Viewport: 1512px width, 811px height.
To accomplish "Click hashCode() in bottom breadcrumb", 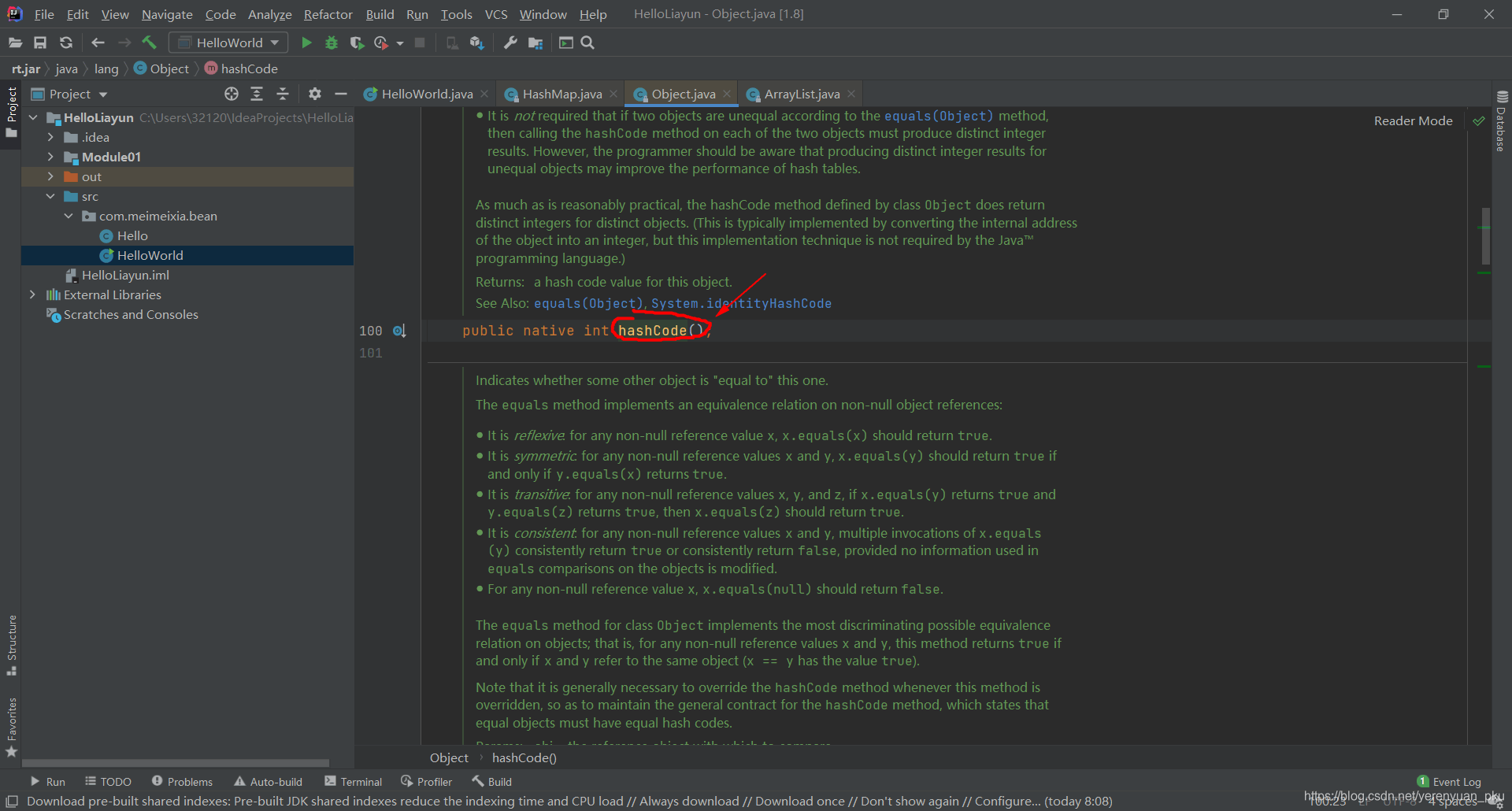I will click(524, 757).
